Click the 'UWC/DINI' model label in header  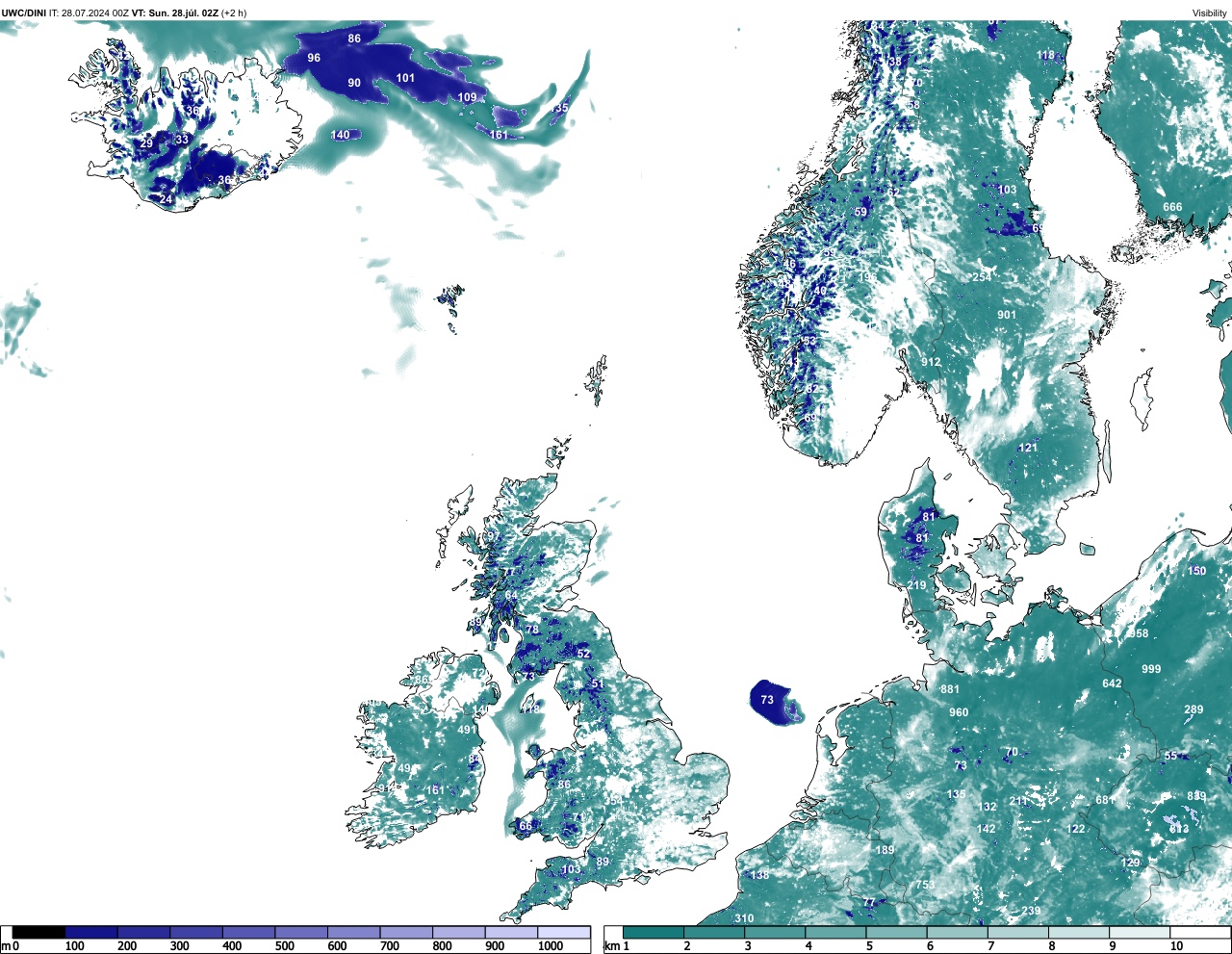click(x=23, y=13)
